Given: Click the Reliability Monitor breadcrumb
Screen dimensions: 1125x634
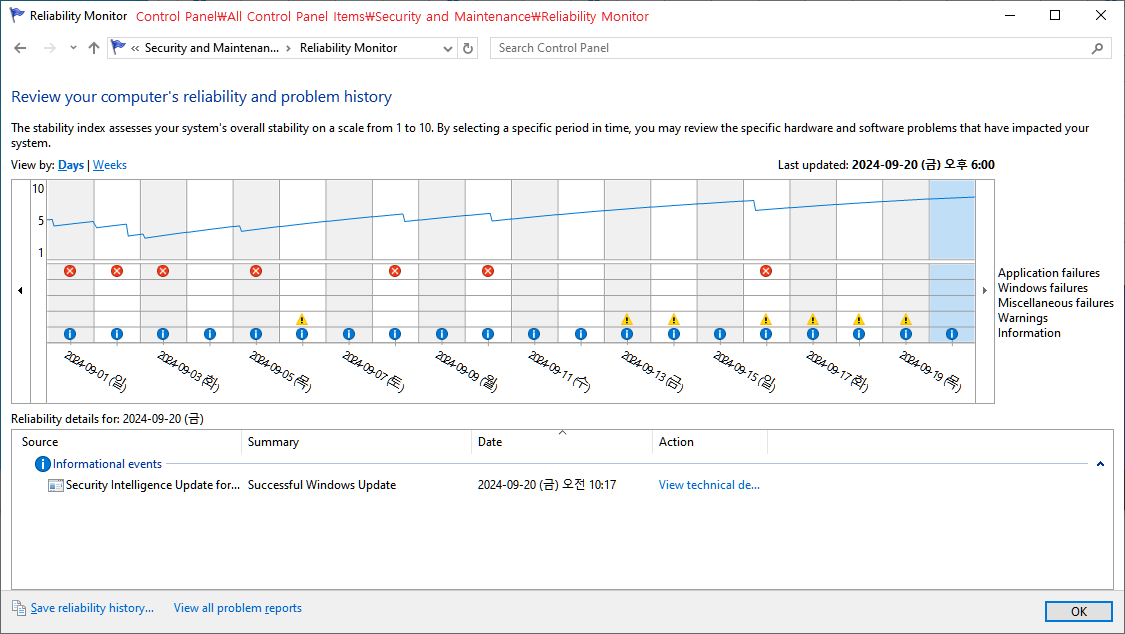Looking at the screenshot, I should pos(349,48).
